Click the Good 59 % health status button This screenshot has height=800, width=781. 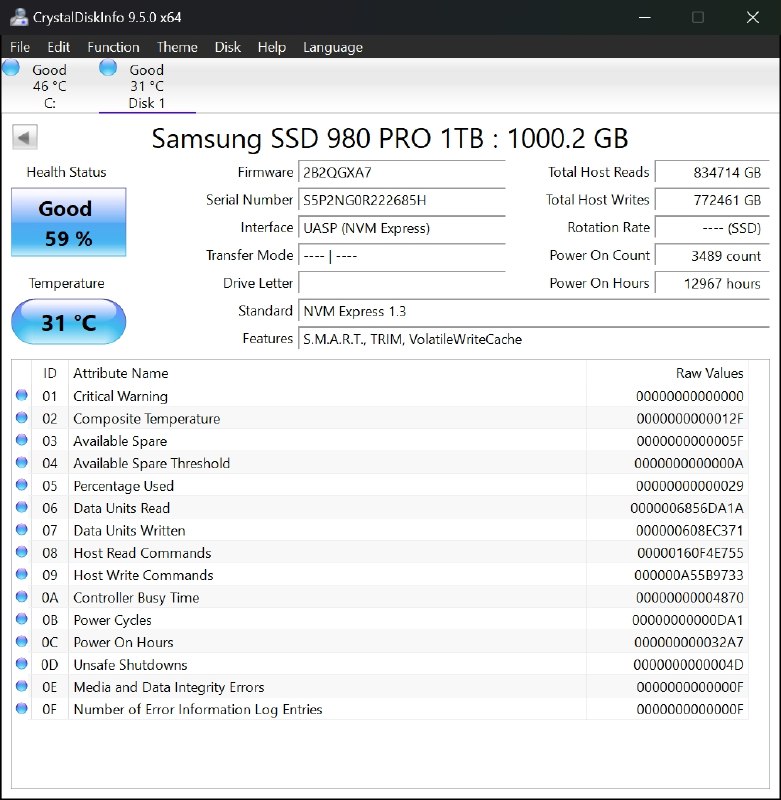point(68,222)
